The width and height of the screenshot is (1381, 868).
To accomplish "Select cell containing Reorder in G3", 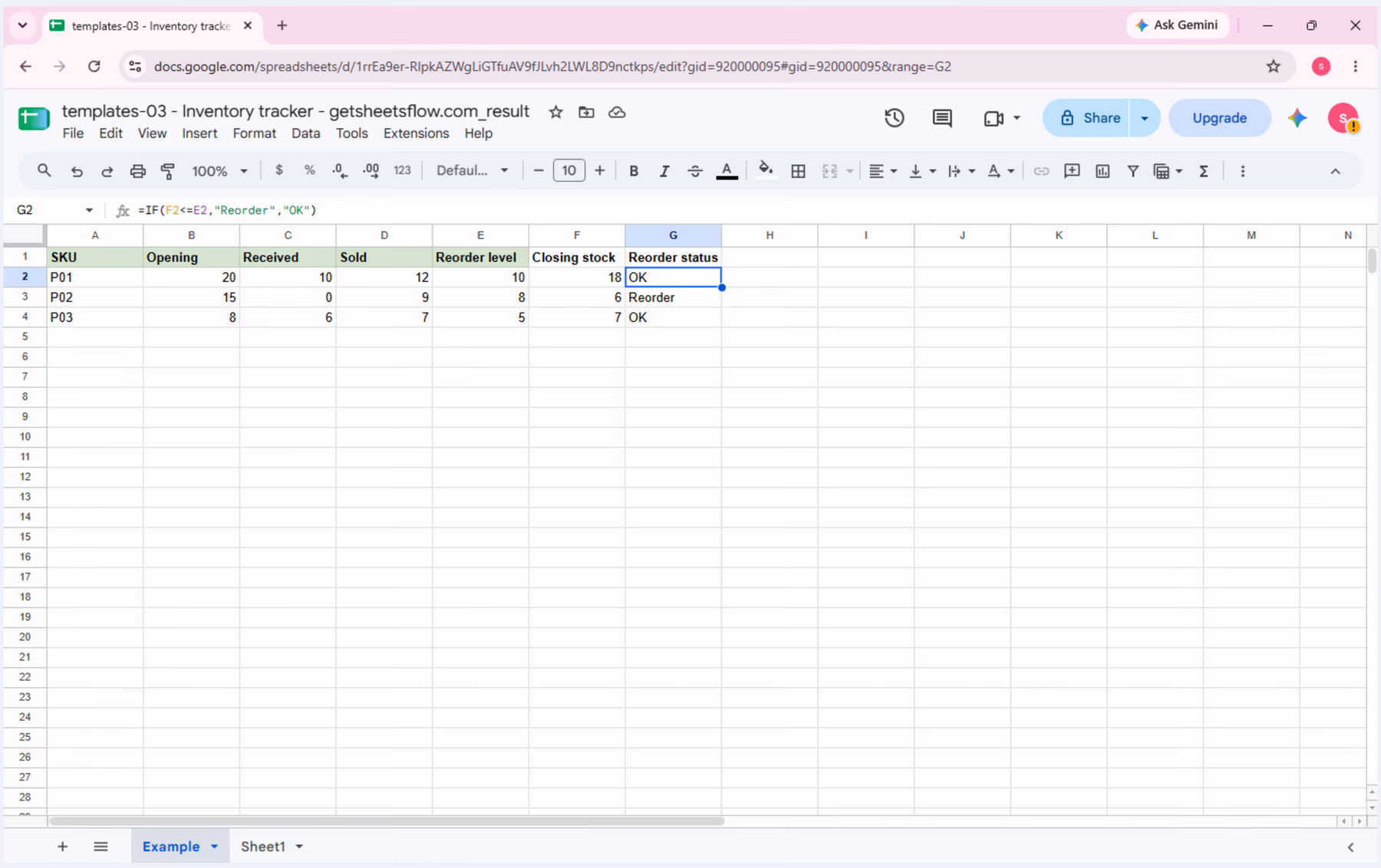I will 673,298.
